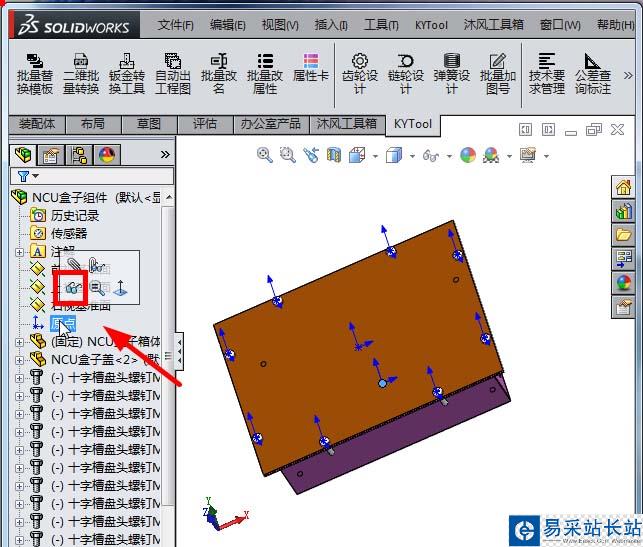The image size is (643, 547).
Task: Open the 钣金转换工具
Action: [x=127, y=74]
